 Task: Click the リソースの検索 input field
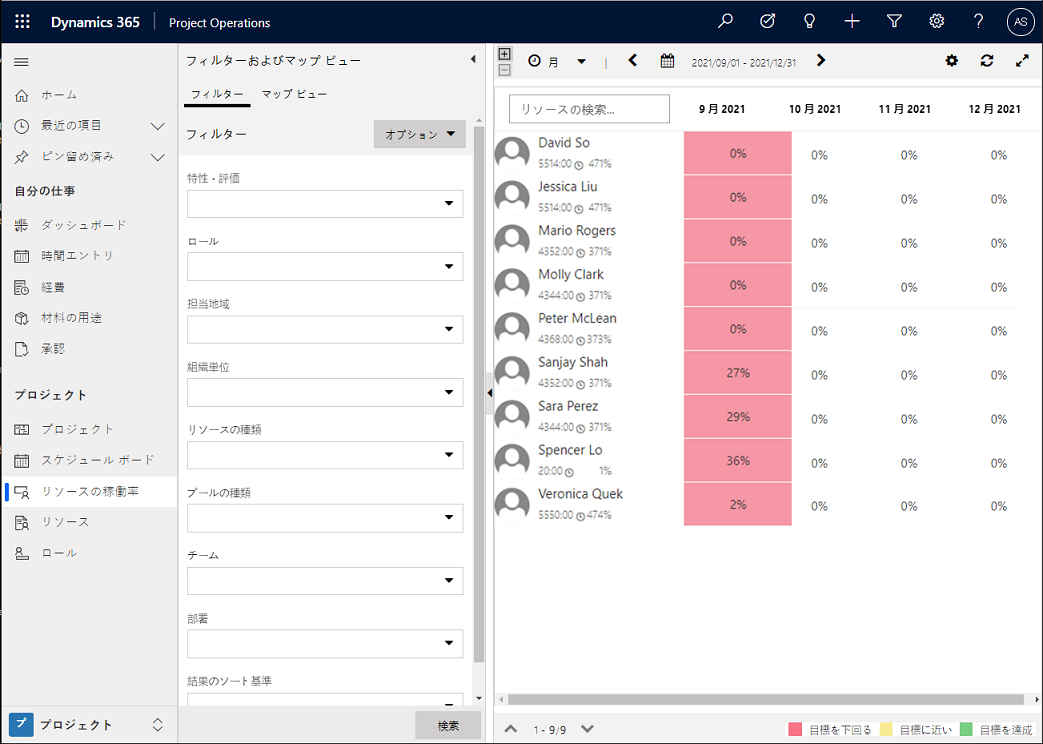(589, 108)
